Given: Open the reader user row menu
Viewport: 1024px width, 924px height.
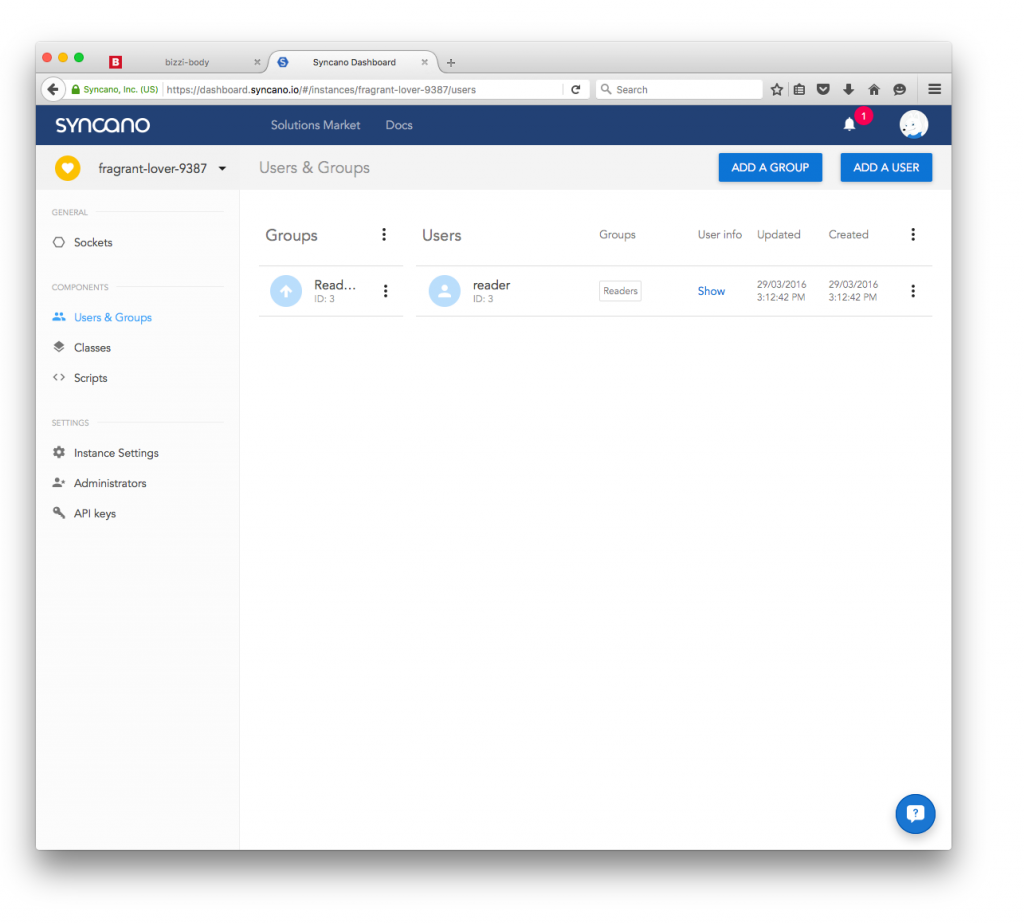Looking at the screenshot, I should coord(913,291).
